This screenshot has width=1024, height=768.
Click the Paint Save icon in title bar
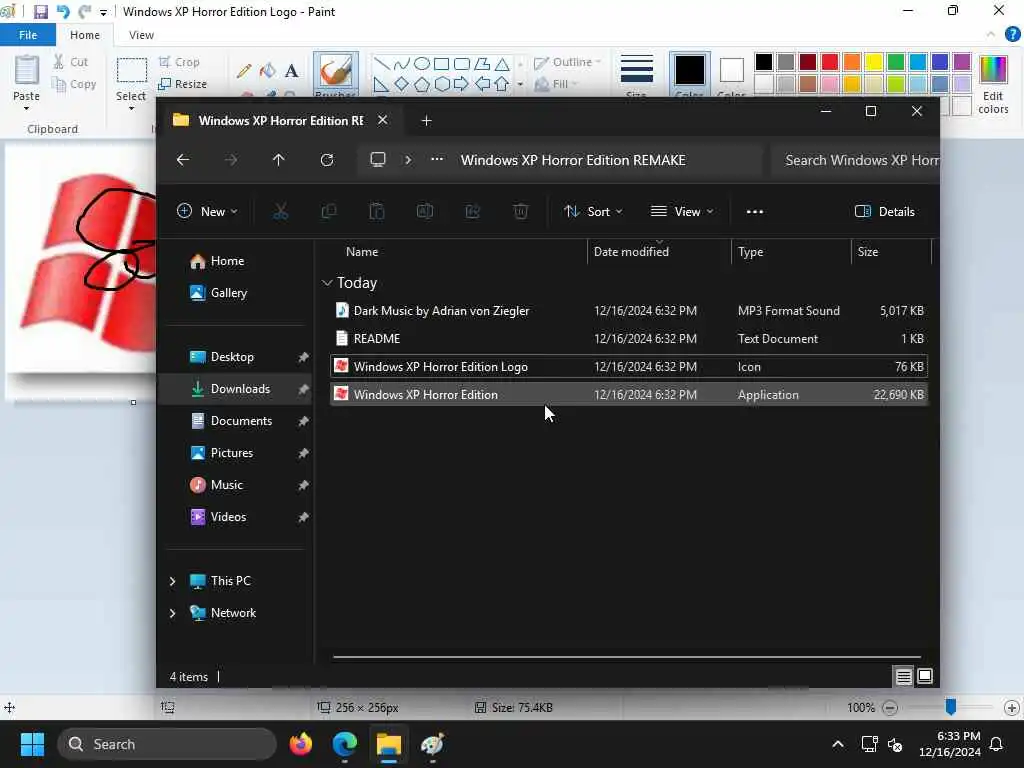pos(40,12)
